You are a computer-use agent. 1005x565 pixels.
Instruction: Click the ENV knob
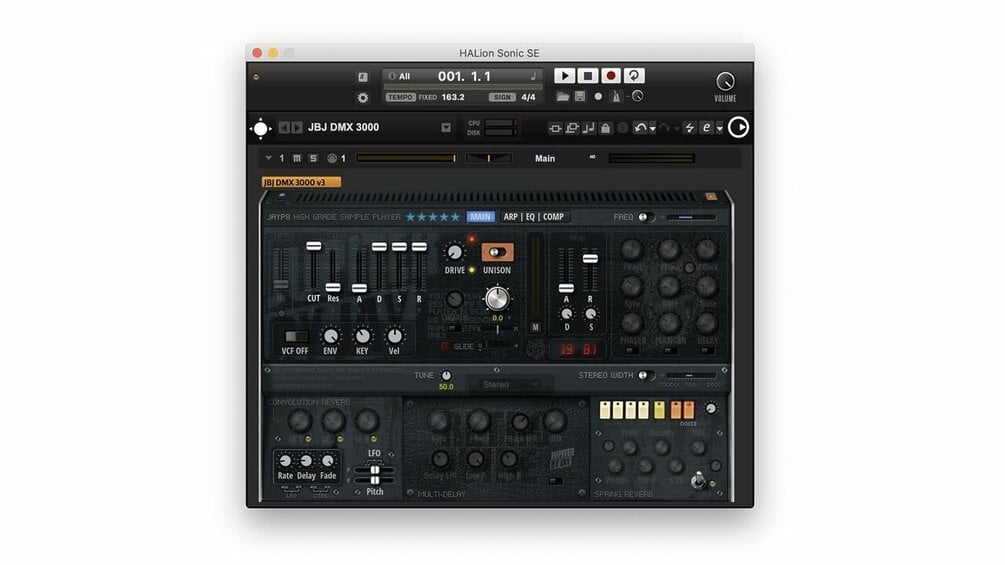pos(330,336)
